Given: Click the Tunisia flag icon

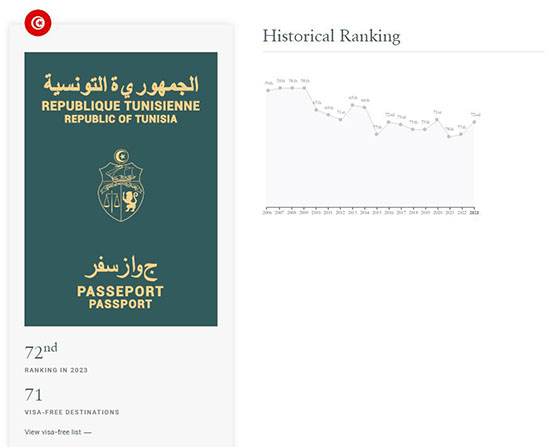Looking at the screenshot, I should tap(38, 23).
